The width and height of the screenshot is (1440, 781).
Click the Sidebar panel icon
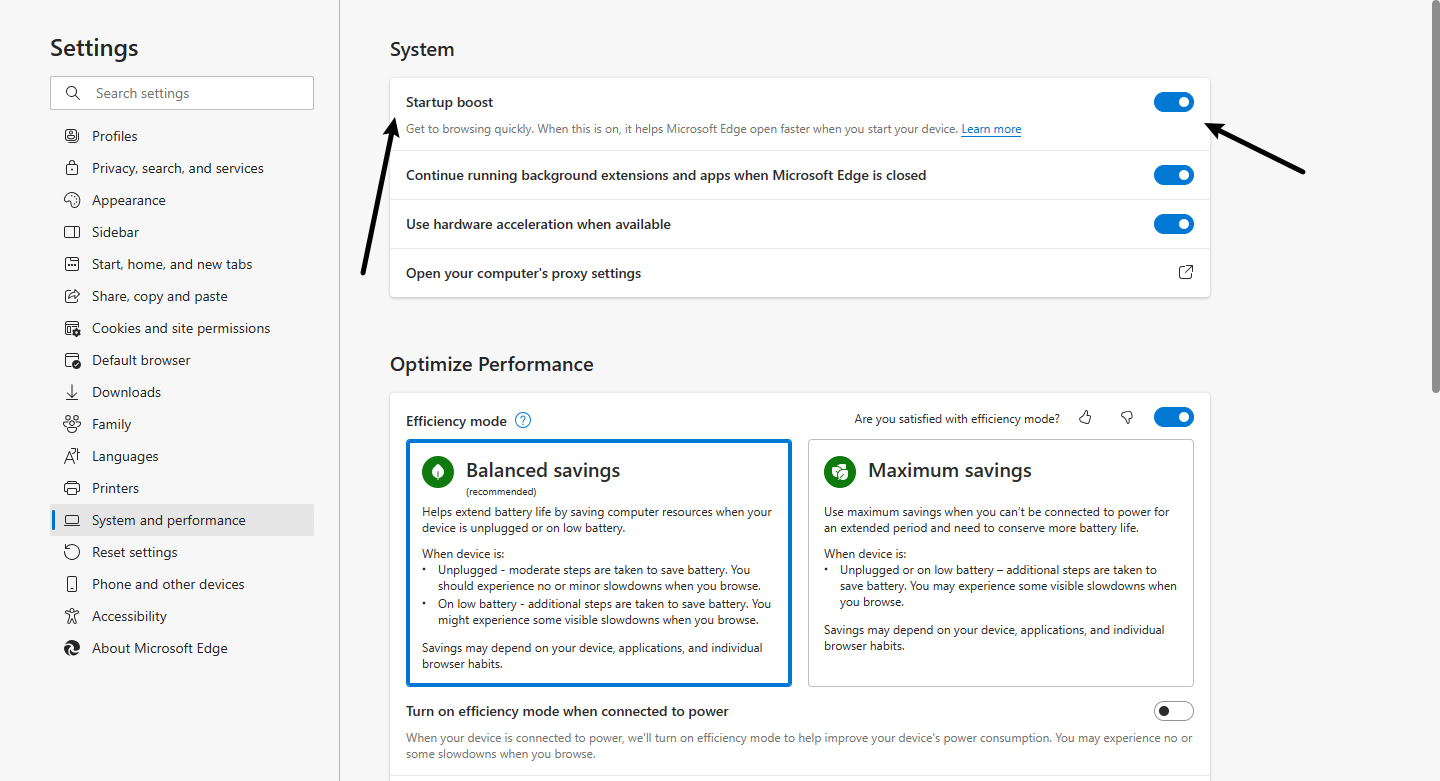point(72,232)
